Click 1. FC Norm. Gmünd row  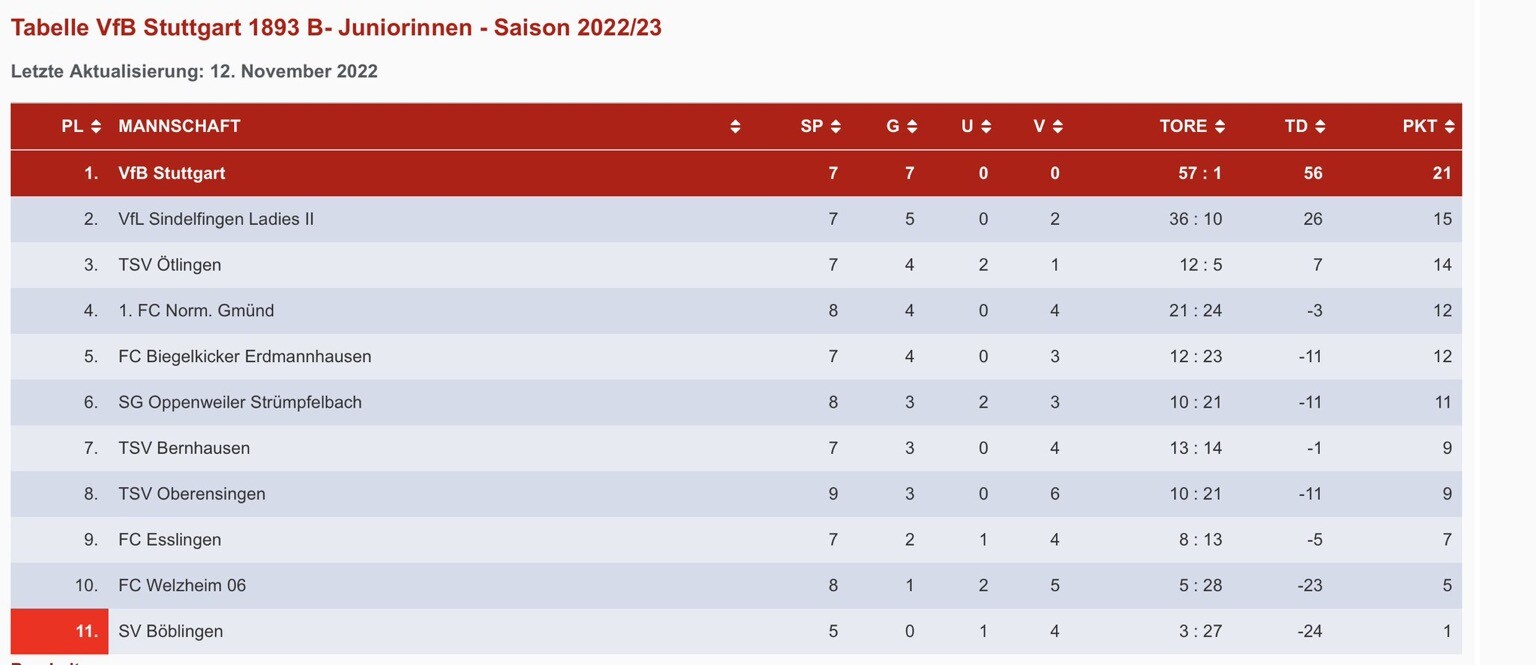point(195,311)
